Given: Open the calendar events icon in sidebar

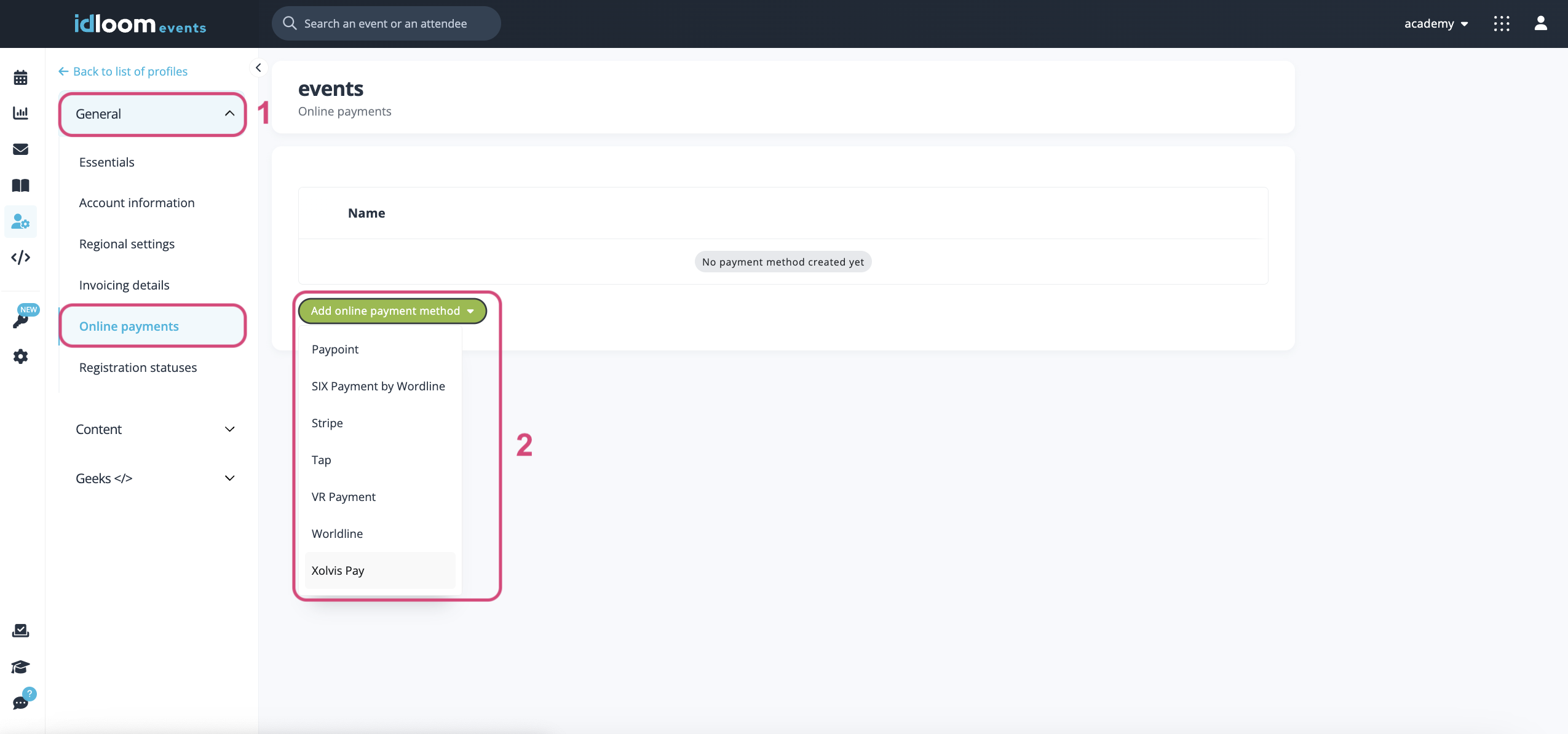Looking at the screenshot, I should tap(20, 77).
